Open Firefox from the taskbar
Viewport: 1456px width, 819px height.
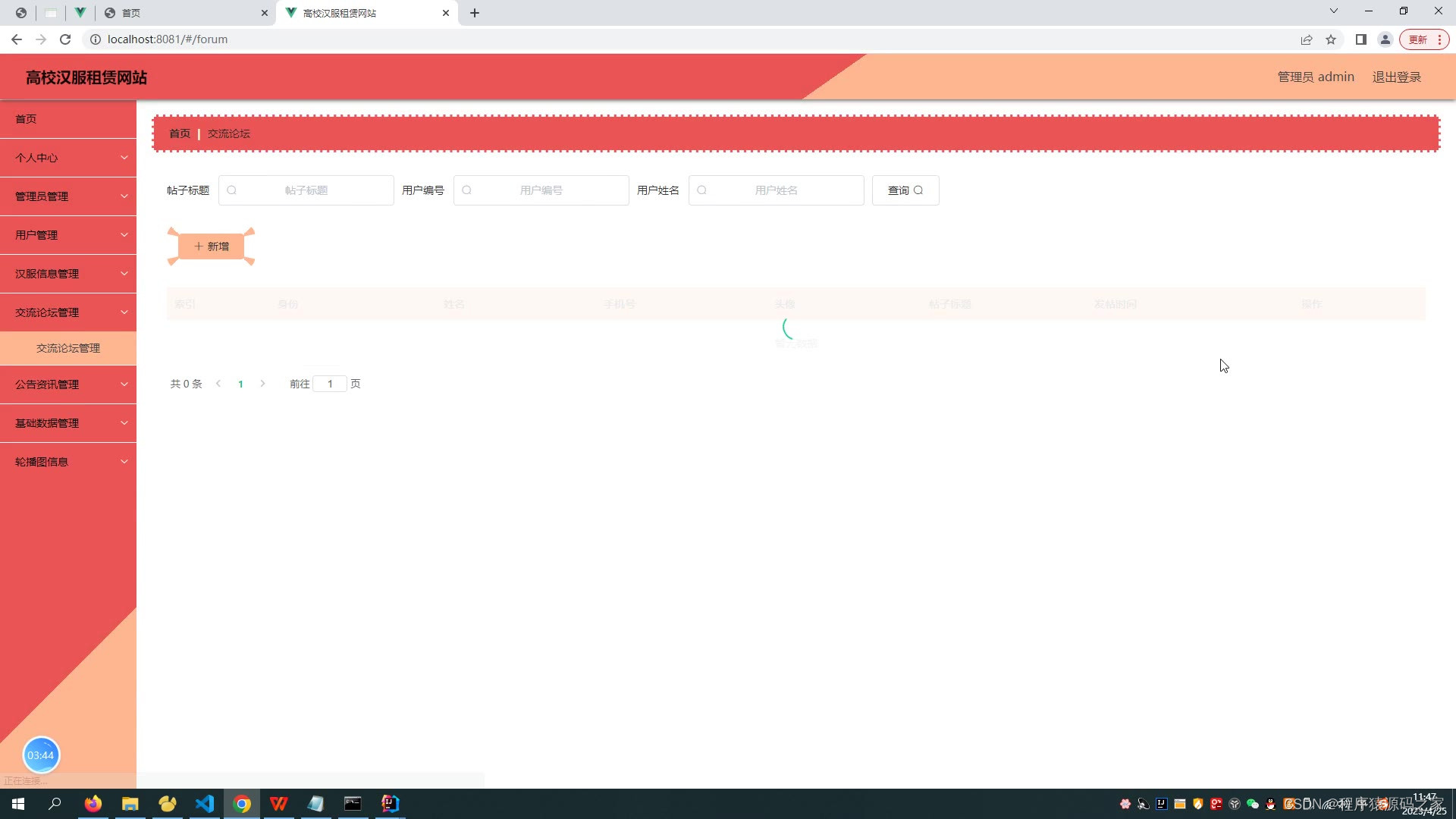pyautogui.click(x=93, y=804)
